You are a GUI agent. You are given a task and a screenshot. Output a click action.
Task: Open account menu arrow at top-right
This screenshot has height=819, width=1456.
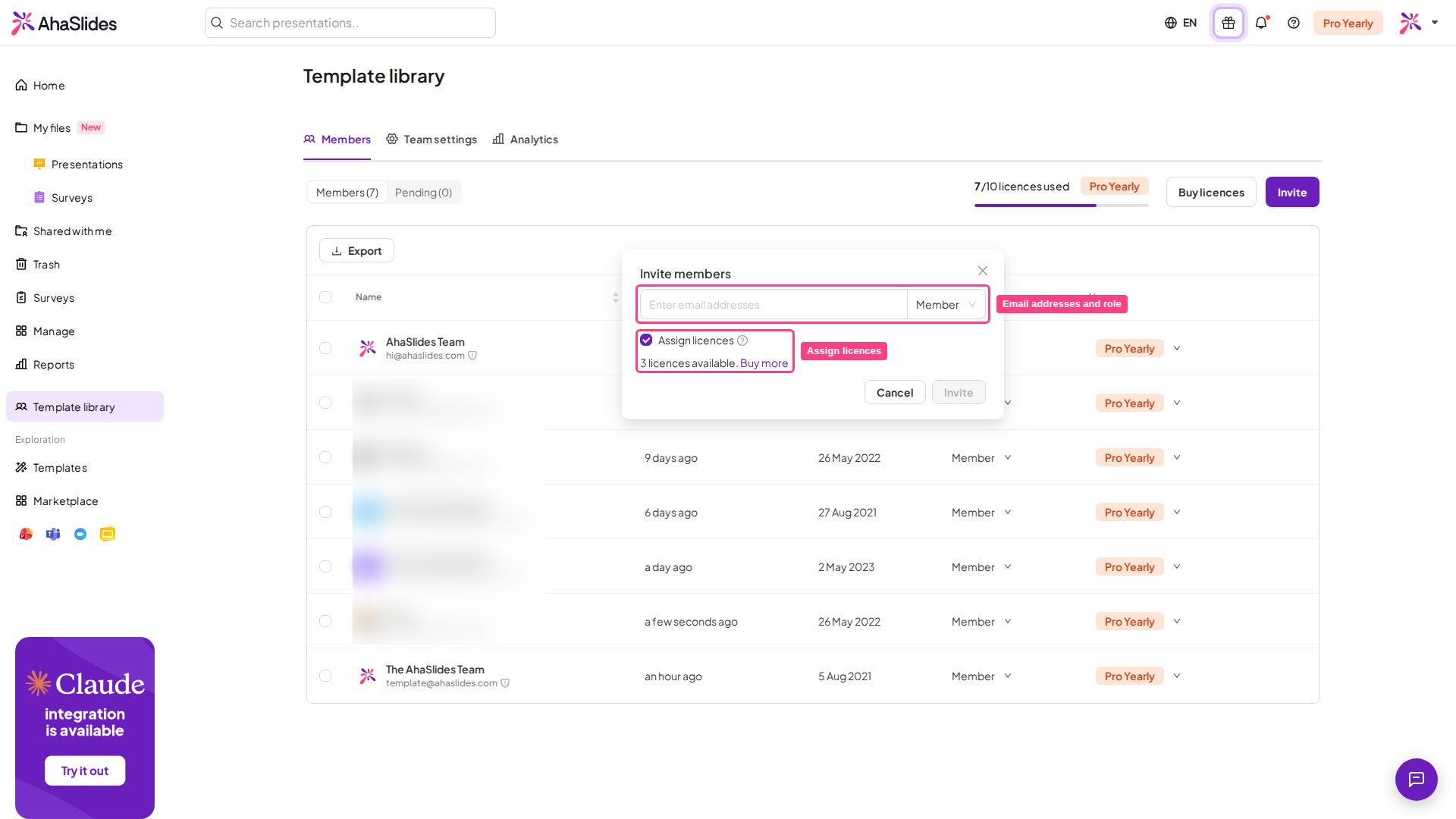click(x=1435, y=23)
